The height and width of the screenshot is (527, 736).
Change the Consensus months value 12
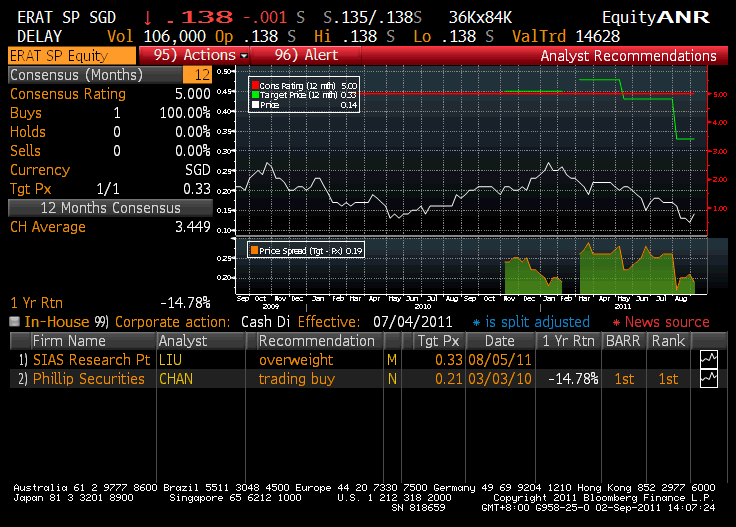[x=197, y=75]
